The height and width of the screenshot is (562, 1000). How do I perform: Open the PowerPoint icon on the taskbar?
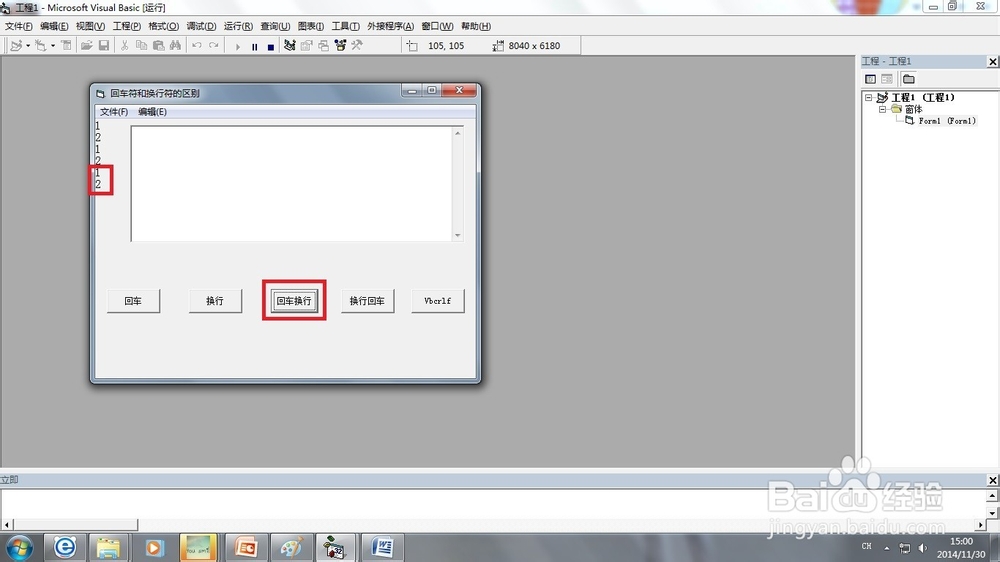point(245,547)
